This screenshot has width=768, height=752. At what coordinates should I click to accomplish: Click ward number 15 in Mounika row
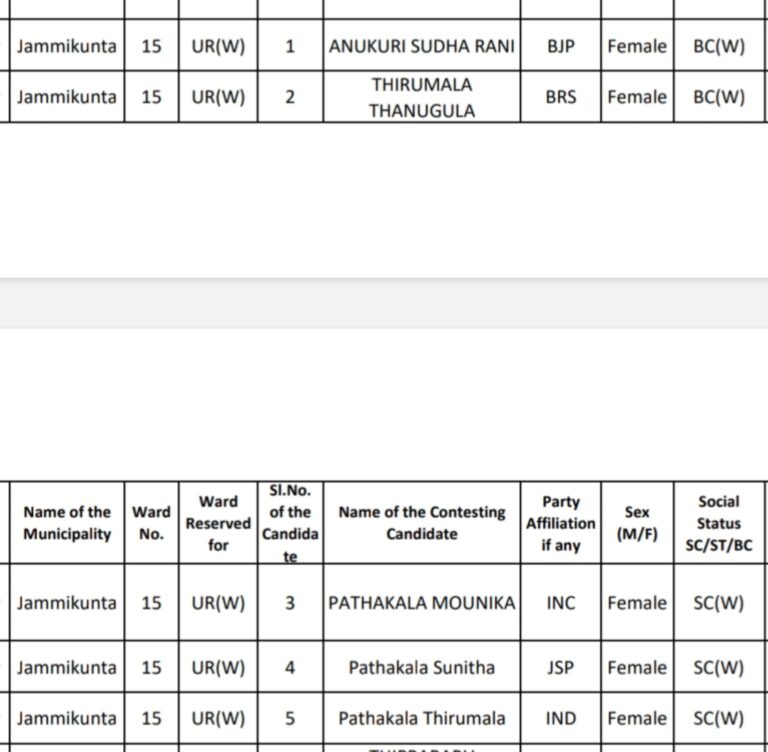tap(151, 603)
